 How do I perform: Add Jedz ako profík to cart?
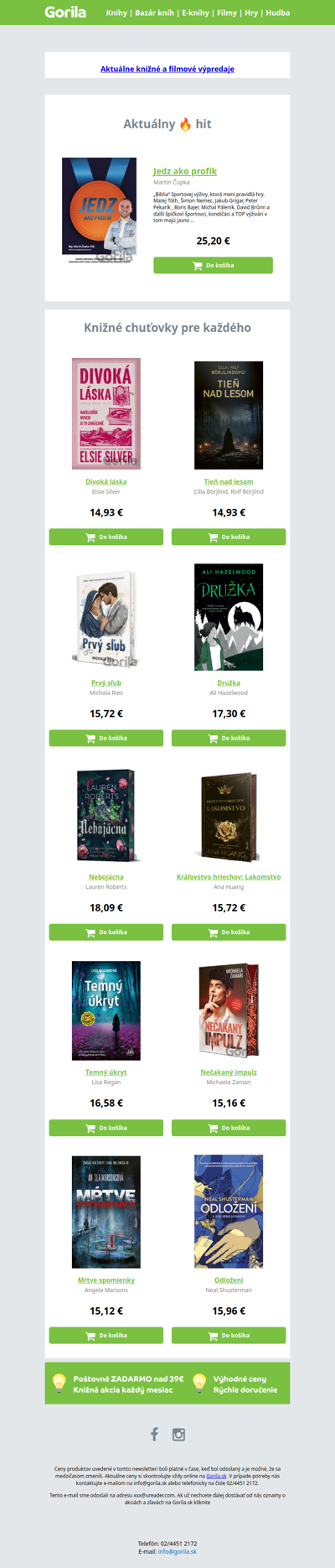213,265
